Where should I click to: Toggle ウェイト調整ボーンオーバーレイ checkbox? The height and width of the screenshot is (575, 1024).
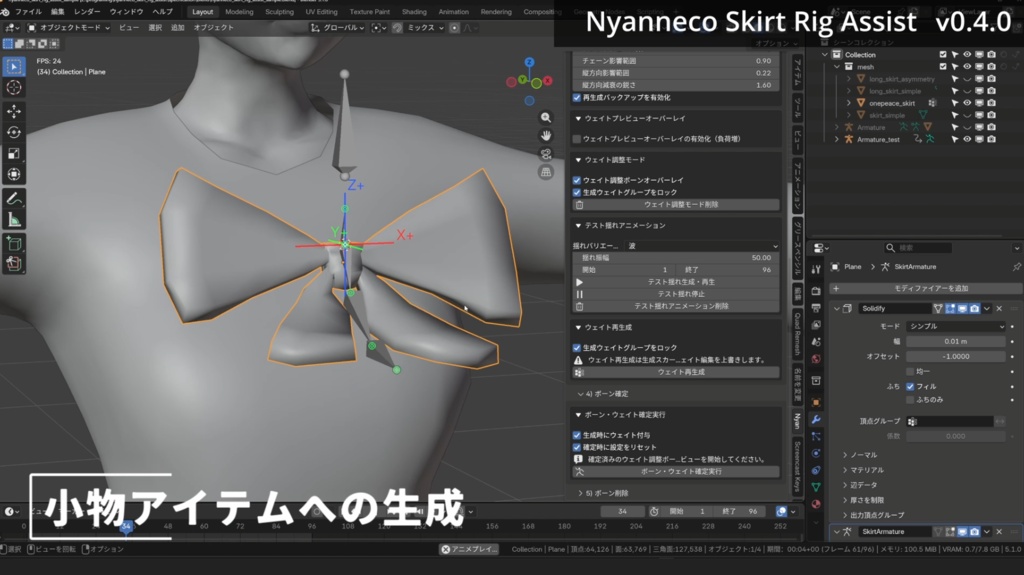click(577, 180)
